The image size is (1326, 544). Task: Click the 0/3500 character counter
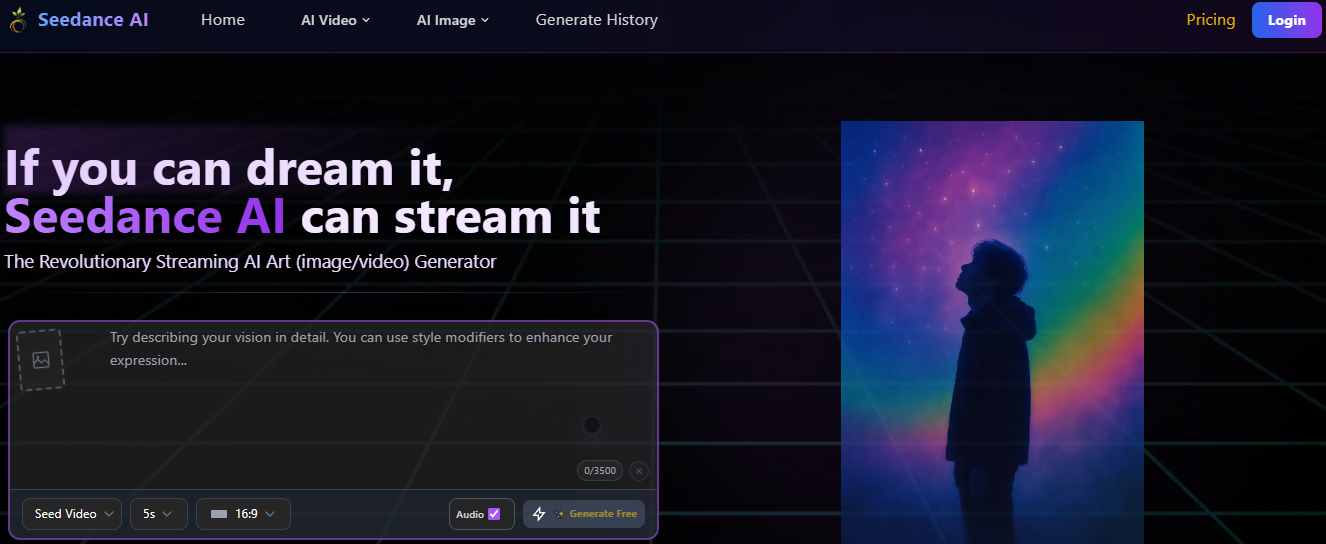(600, 470)
